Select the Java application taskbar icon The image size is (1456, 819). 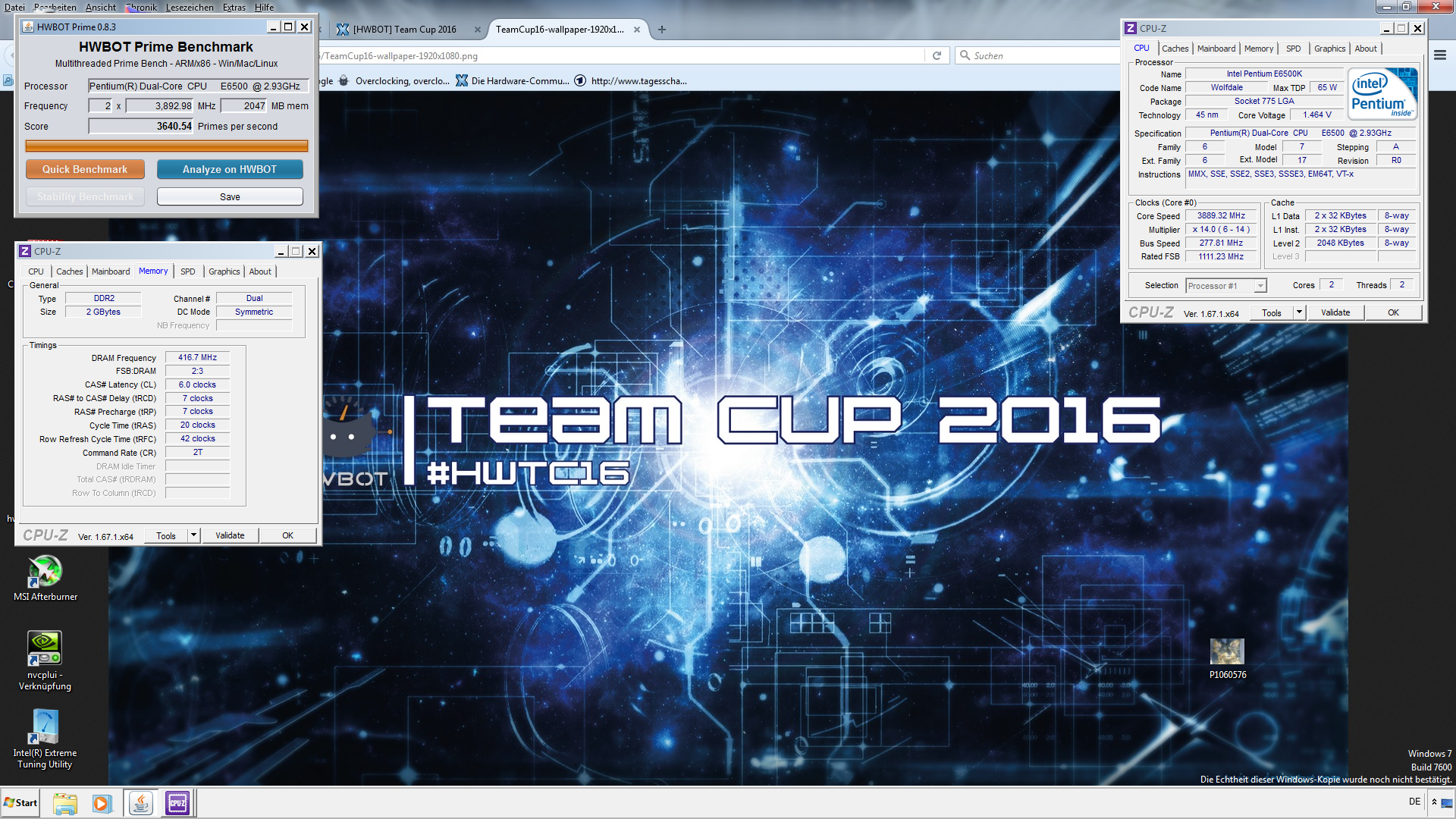140,803
